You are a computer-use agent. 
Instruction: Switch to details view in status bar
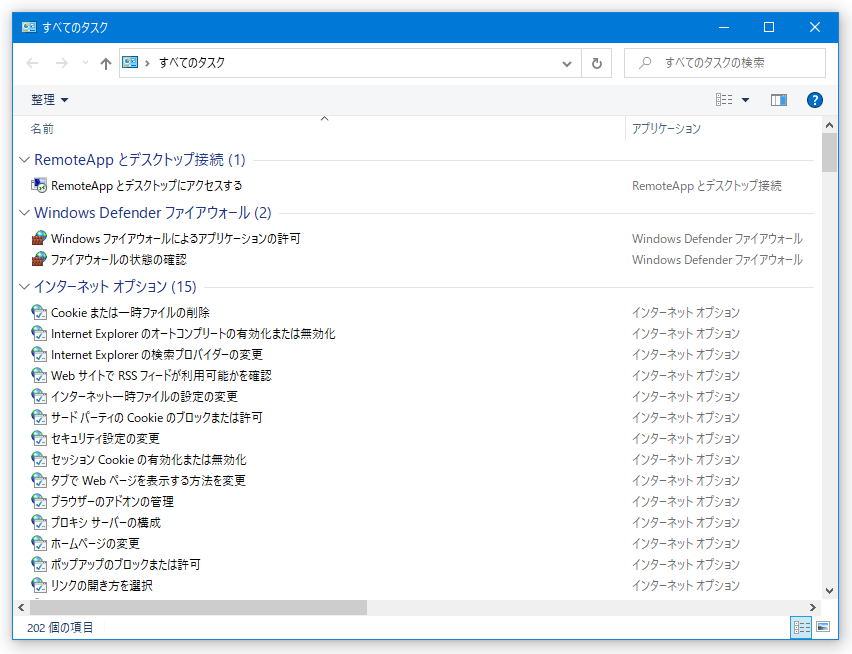click(801, 627)
